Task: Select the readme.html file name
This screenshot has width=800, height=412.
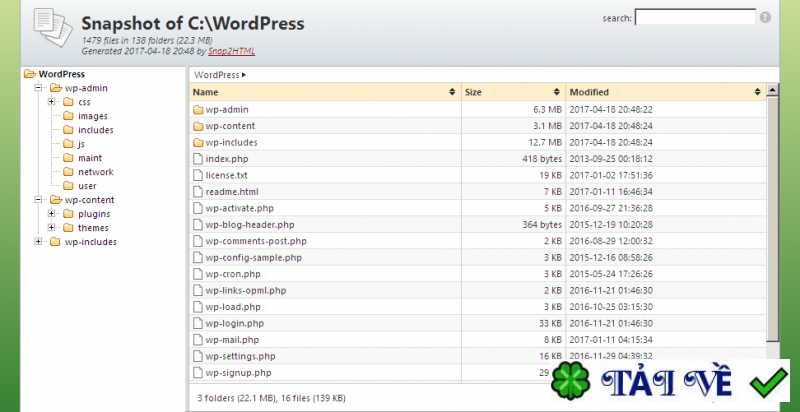Action: 232,192
